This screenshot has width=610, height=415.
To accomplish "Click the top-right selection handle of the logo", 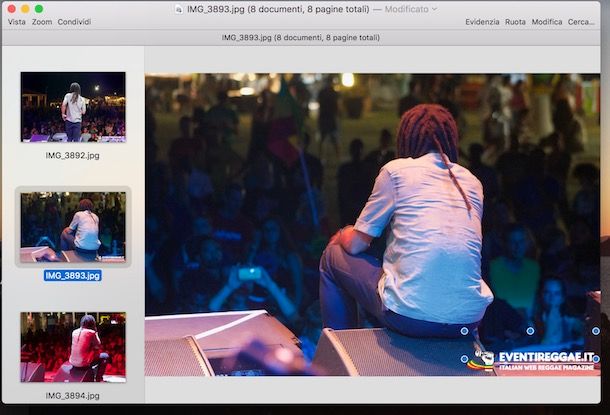I will [596, 331].
